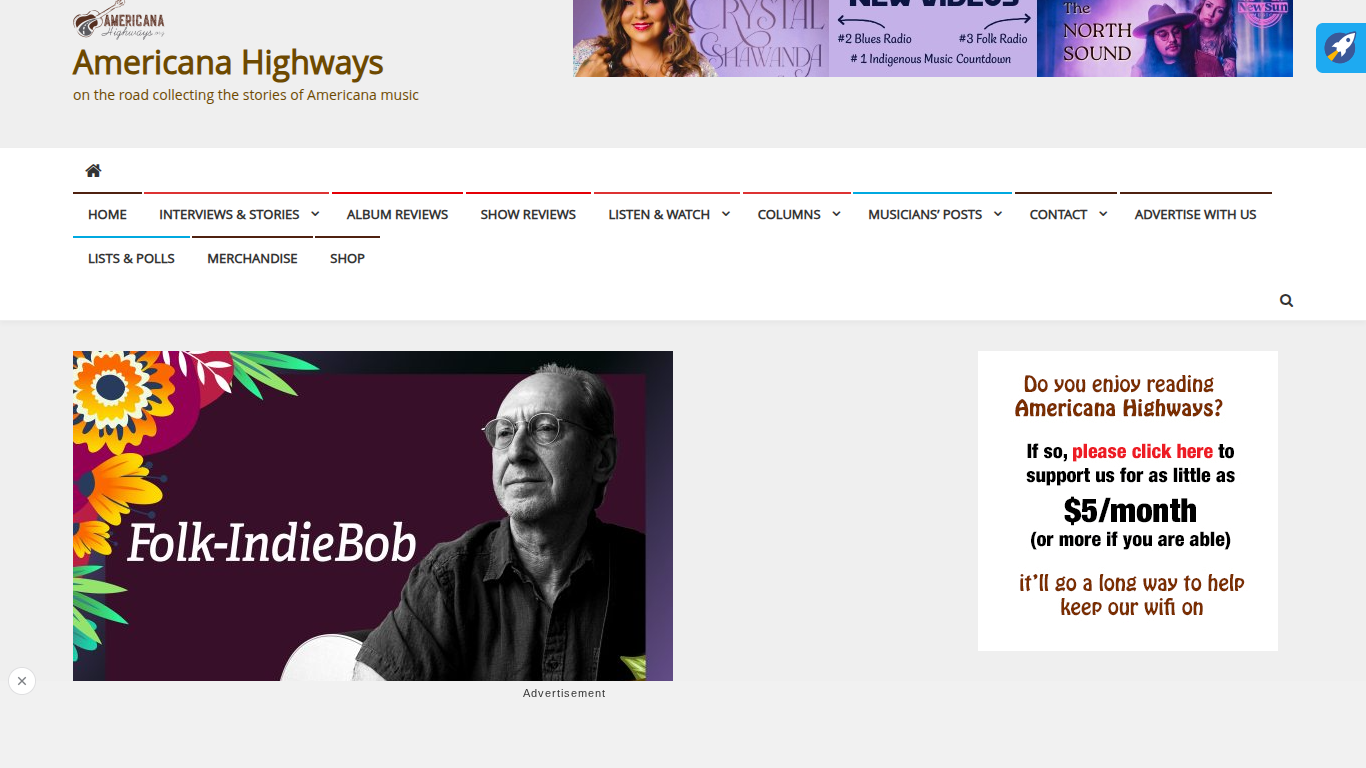
Task: Open the Advertise With Us page
Action: (x=1195, y=214)
